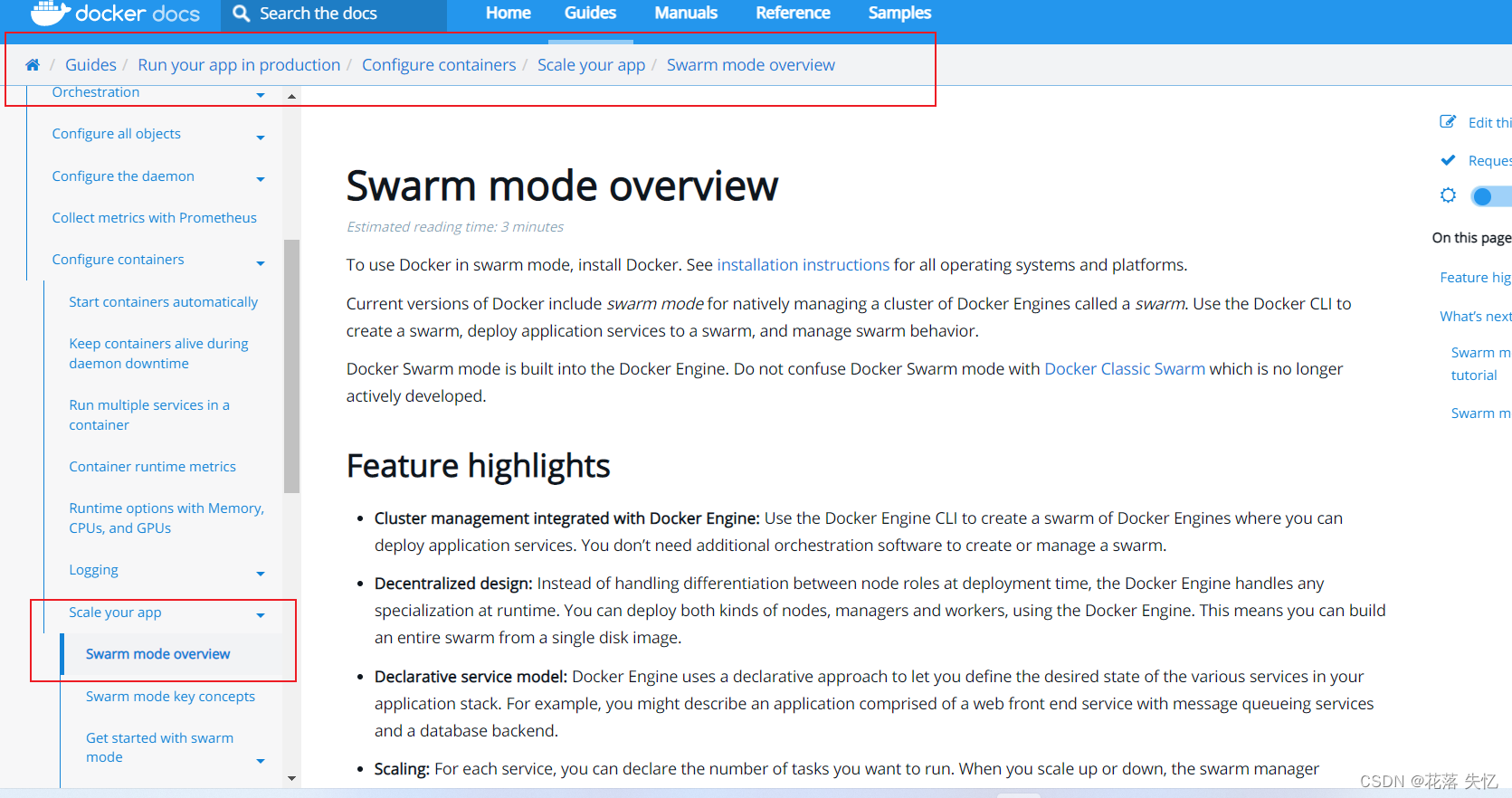Click the Swarm mode overview heading
The image size is (1512, 798).
pyautogui.click(x=562, y=186)
